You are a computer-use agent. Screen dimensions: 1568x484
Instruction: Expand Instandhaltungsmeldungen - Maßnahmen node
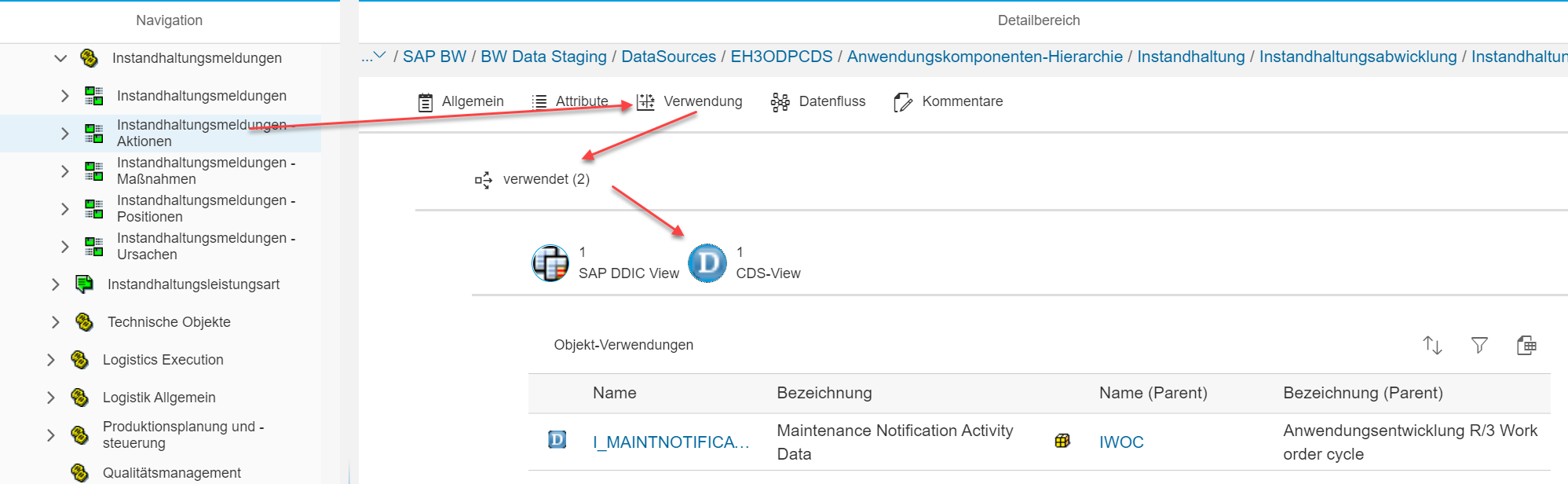click(65, 171)
